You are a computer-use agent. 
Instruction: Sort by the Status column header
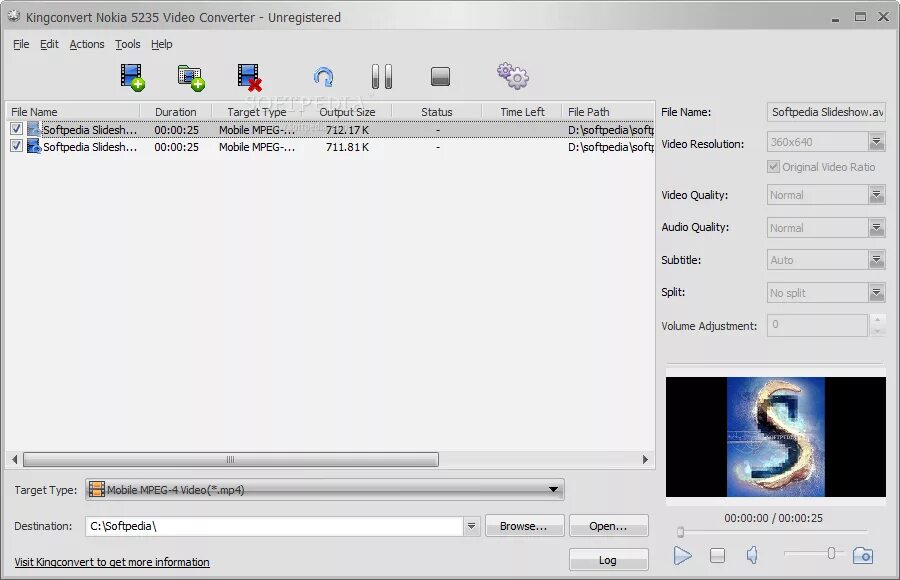[x=437, y=112]
